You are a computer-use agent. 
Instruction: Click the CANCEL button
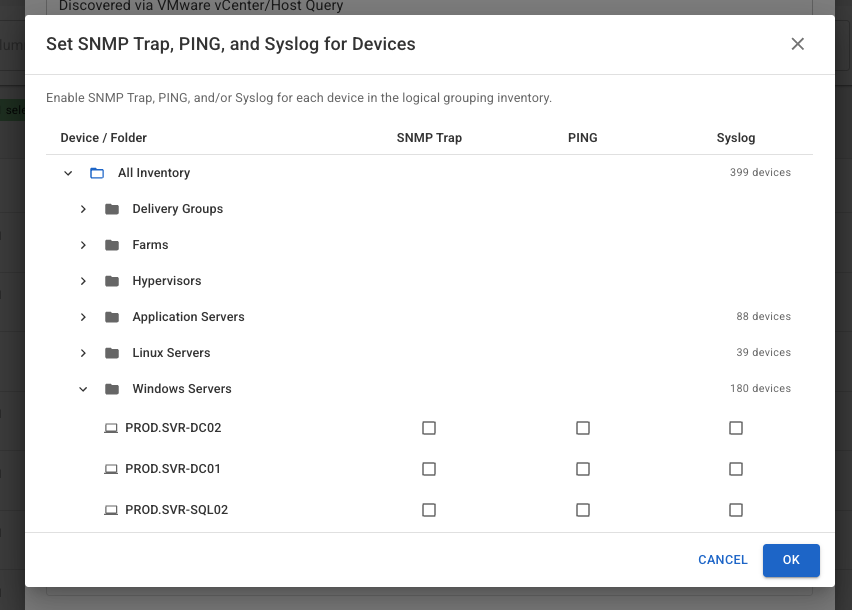click(723, 560)
